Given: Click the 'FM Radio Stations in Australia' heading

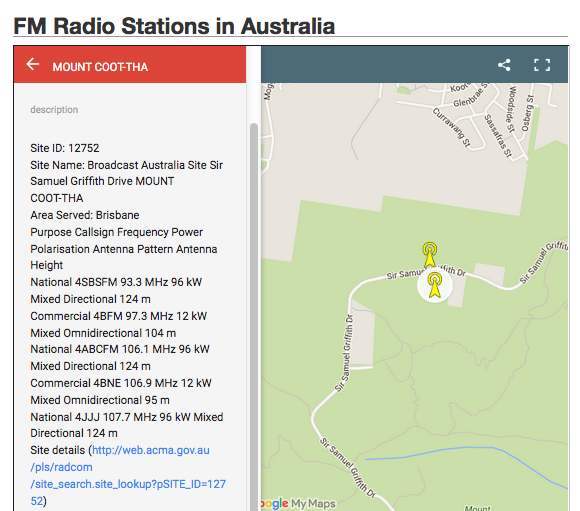Looking at the screenshot, I should point(174,26).
